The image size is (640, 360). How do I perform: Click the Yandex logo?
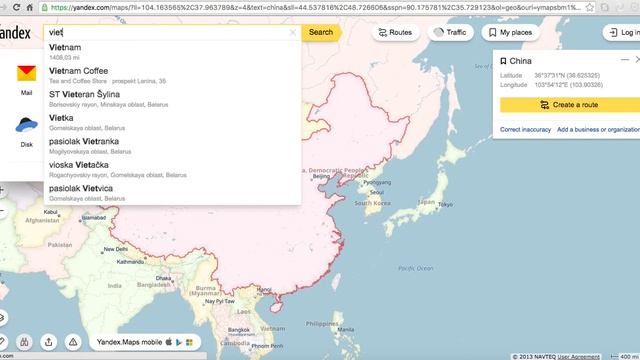tap(15, 33)
